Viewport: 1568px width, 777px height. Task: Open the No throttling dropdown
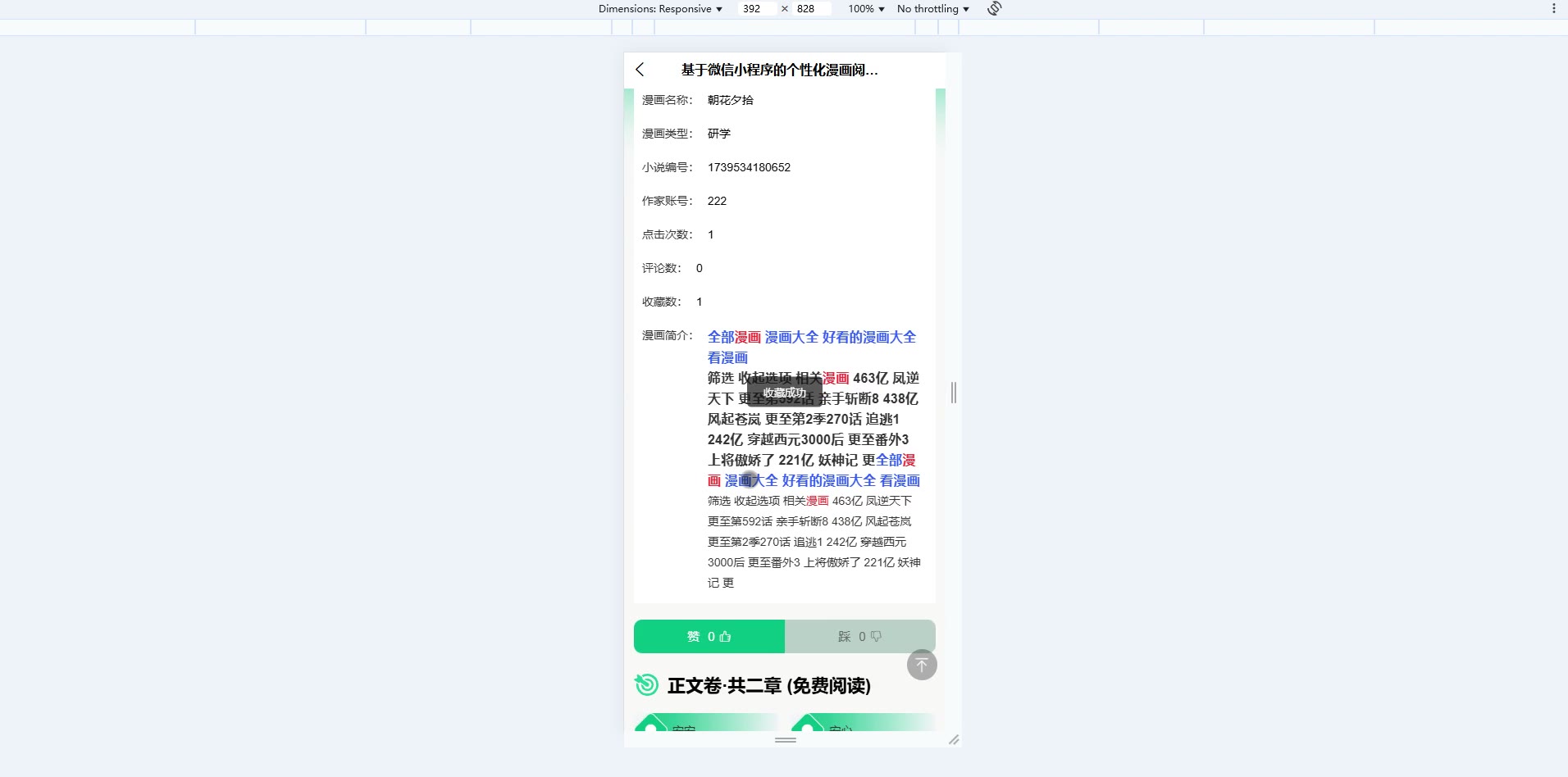pyautogui.click(x=933, y=9)
